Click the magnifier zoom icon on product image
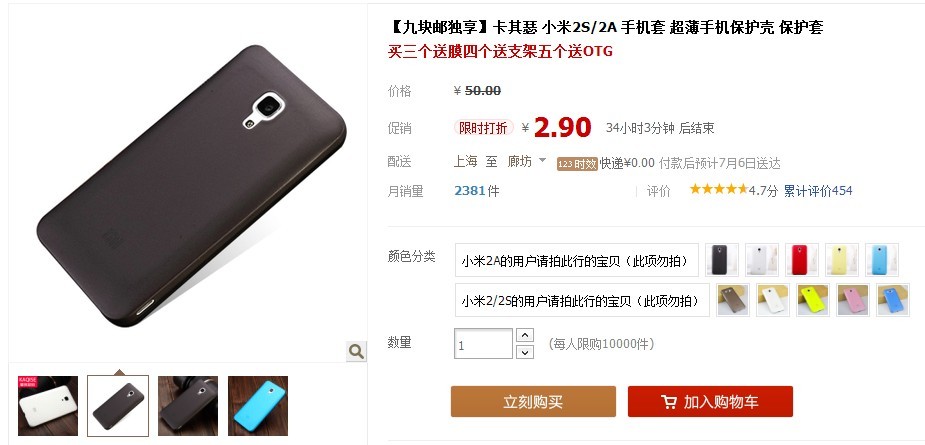Screen dimensions: 925x445 click(356, 352)
